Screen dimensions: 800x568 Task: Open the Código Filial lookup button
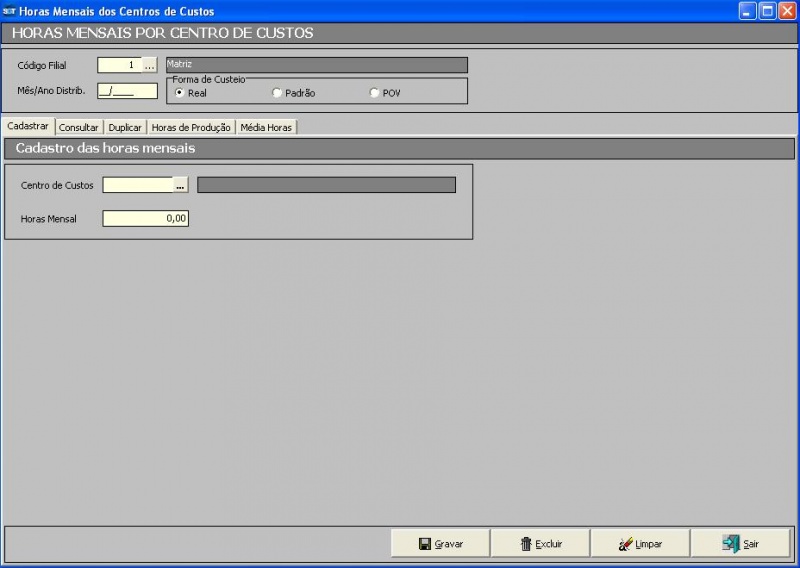[x=150, y=65]
